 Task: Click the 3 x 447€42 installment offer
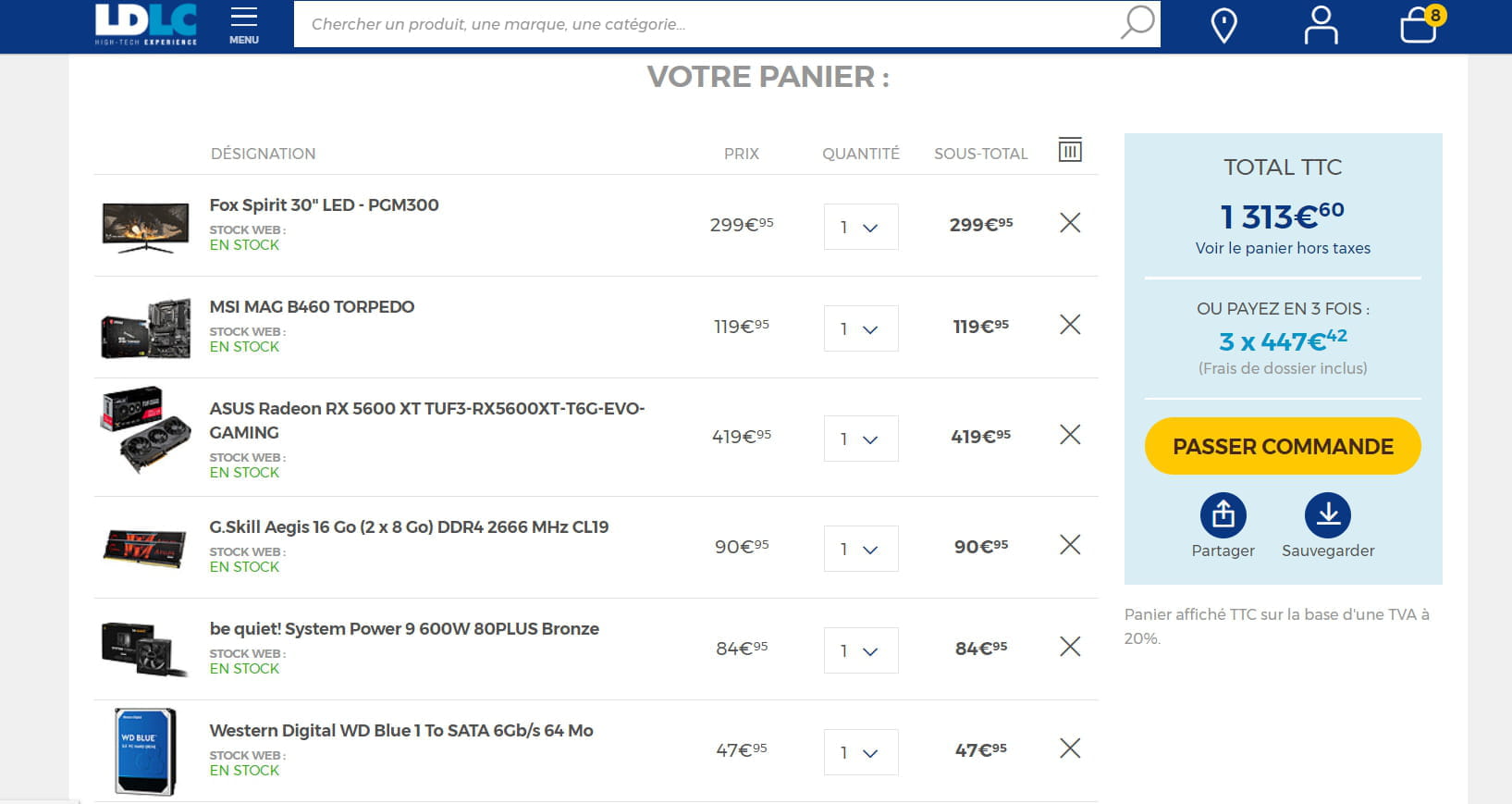pos(1283,340)
